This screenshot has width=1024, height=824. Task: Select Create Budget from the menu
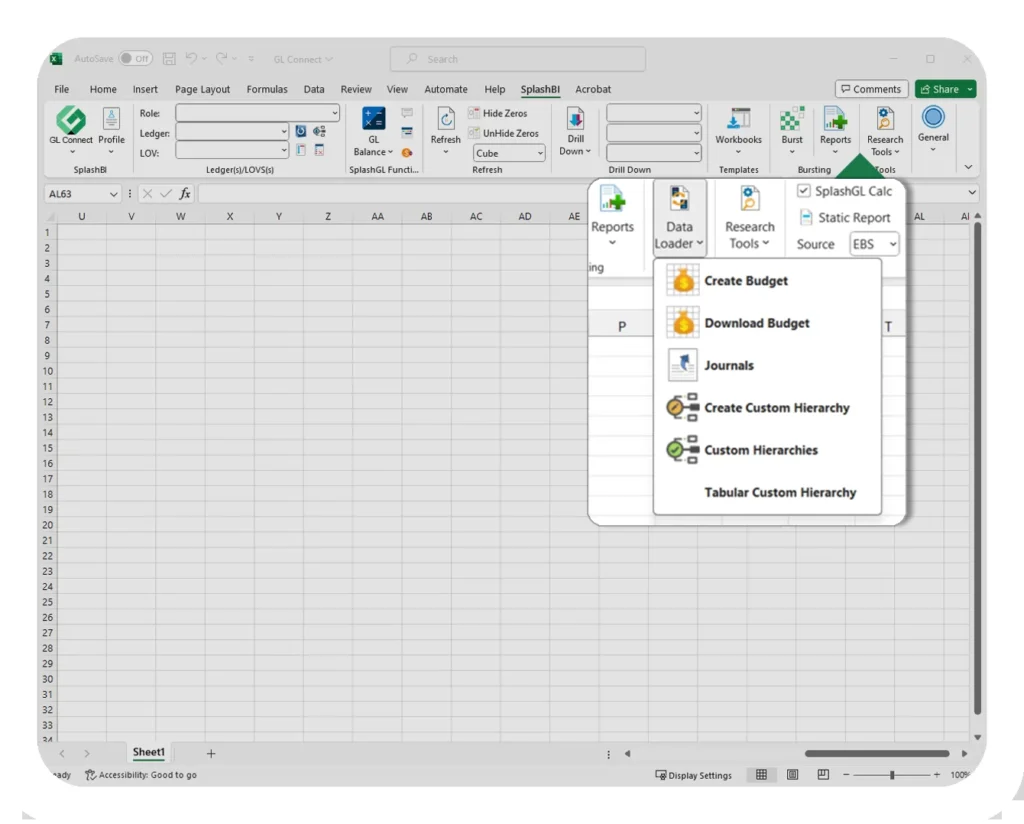[x=745, y=281]
